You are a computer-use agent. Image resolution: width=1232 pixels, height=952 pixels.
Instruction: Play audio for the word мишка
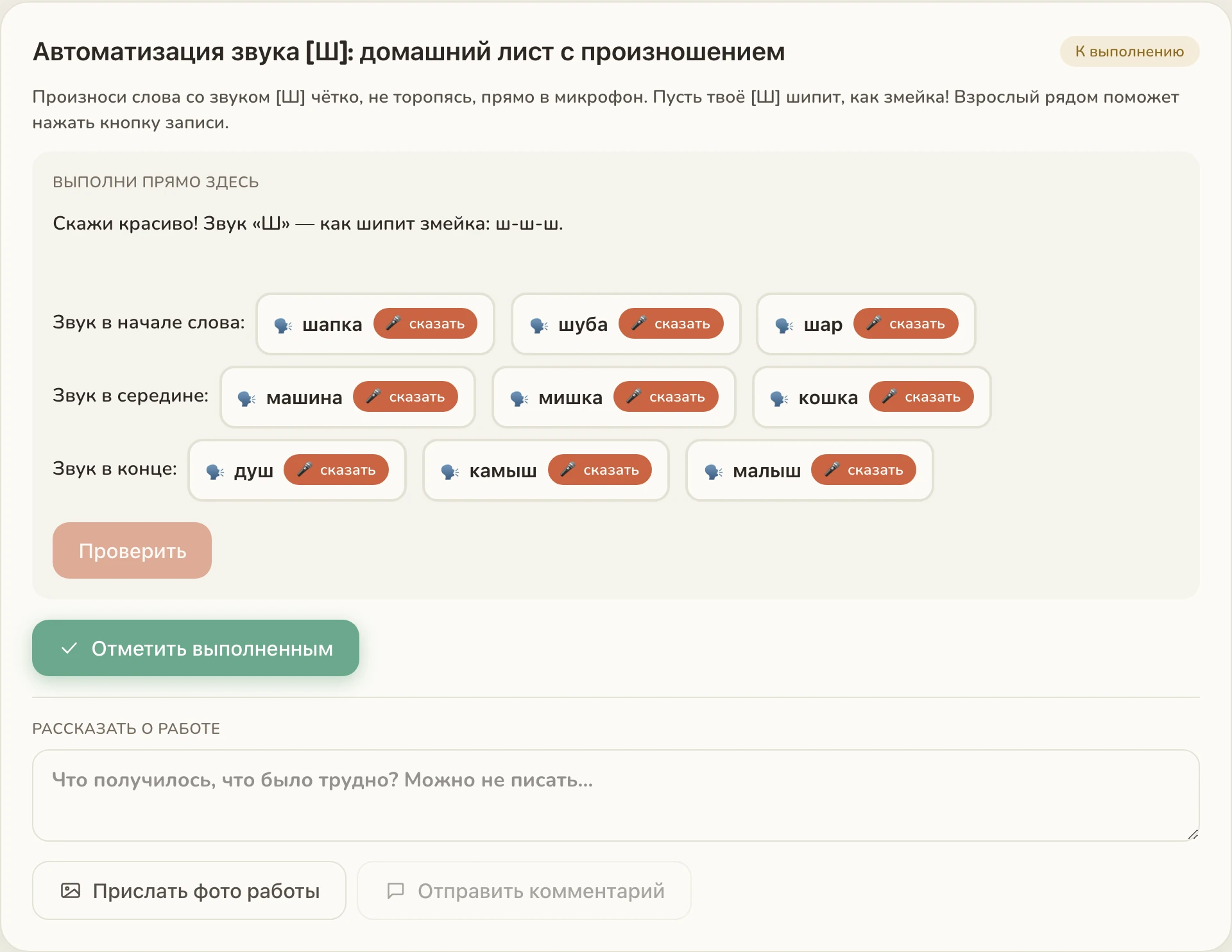[x=519, y=398]
